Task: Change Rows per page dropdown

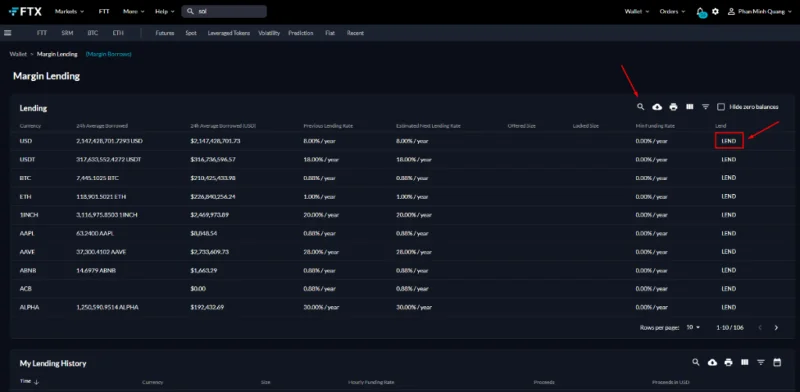Action: 693,328
